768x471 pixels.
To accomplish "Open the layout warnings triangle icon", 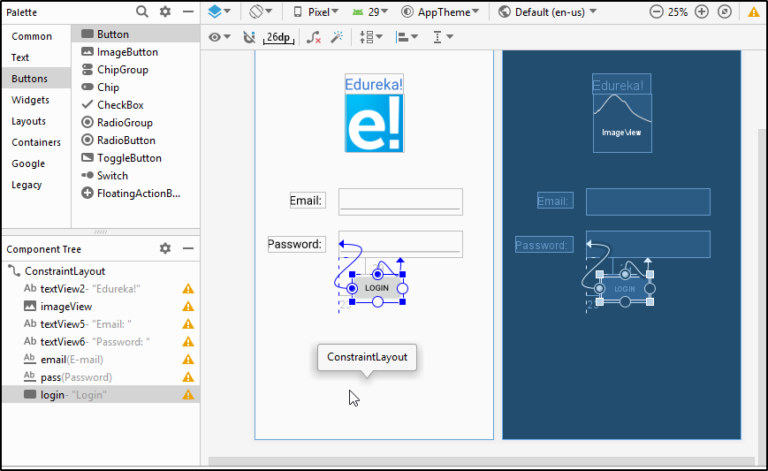I will point(753,12).
